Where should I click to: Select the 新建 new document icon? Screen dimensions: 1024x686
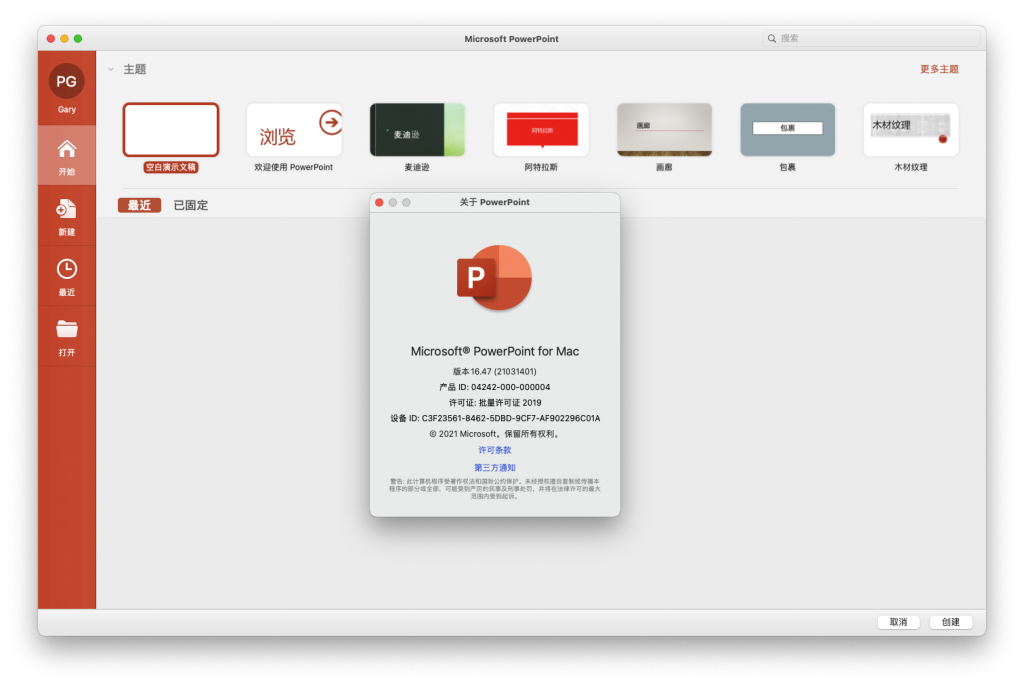tap(67, 209)
